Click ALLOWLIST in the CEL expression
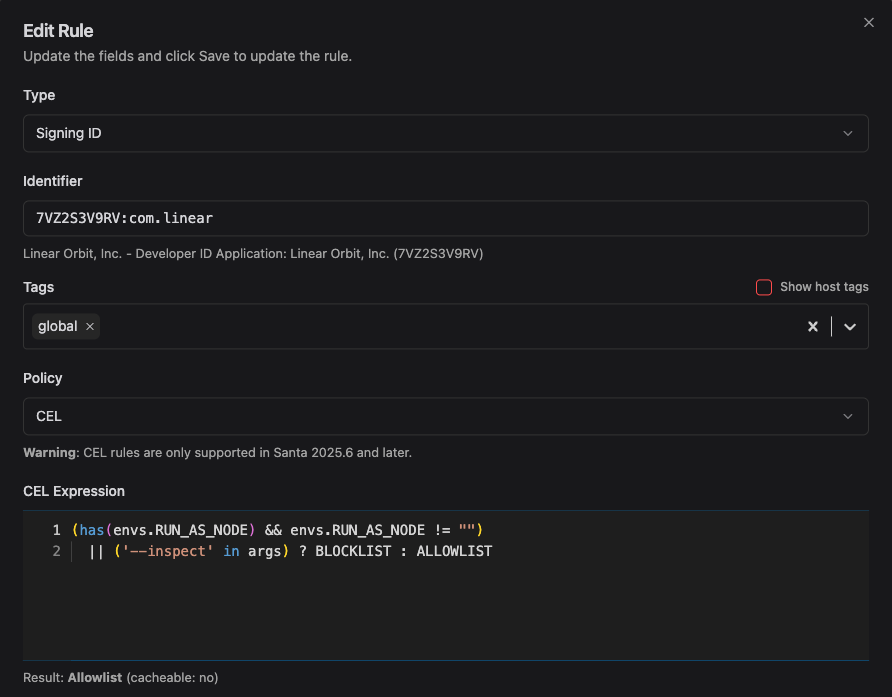Viewport: 892px width, 697px height. coord(454,551)
